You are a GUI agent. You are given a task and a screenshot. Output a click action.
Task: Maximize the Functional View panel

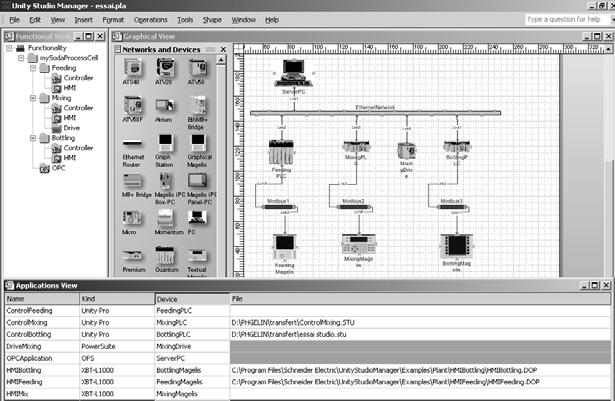89,36
